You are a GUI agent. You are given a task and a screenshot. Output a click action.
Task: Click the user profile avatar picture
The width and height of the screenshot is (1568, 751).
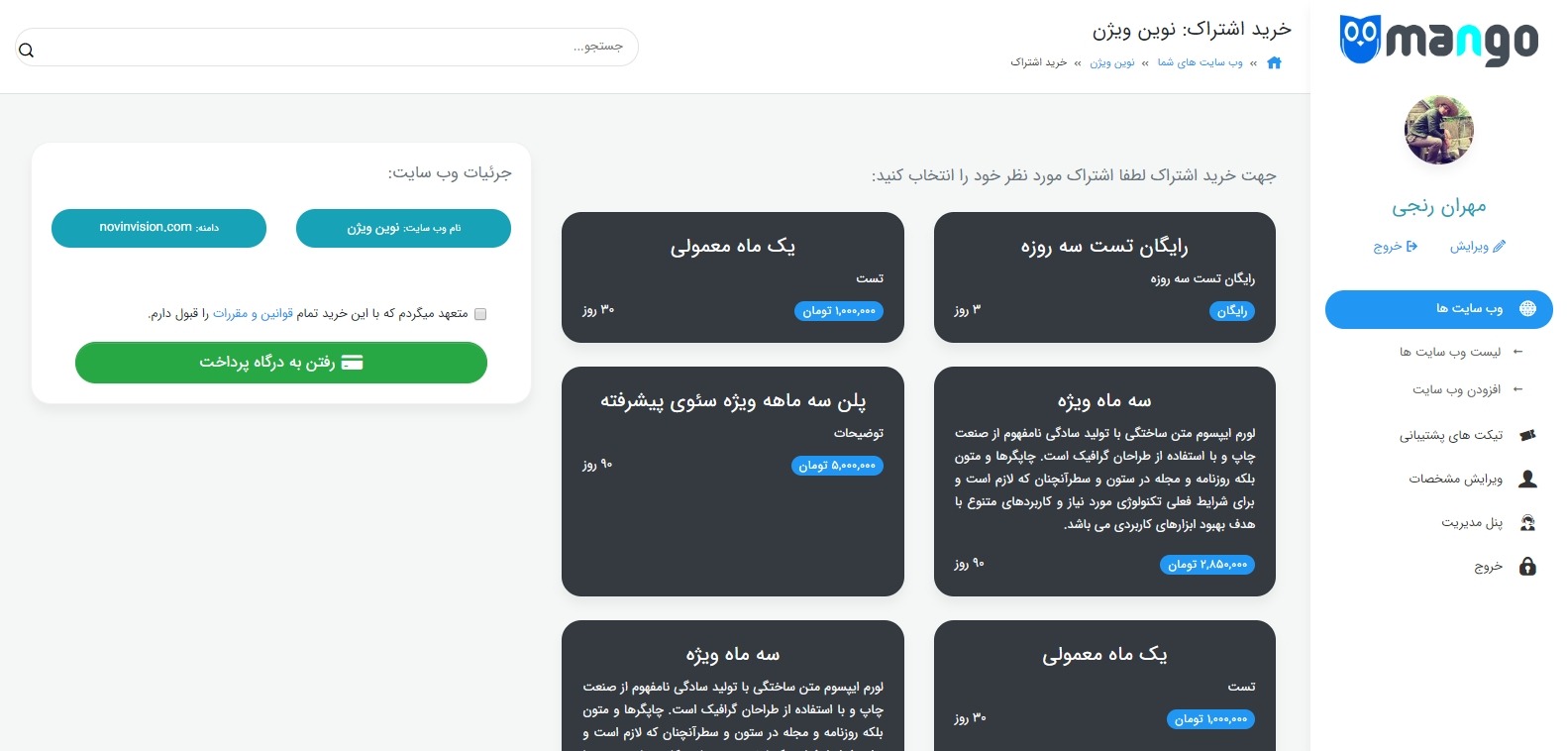pyautogui.click(x=1438, y=130)
